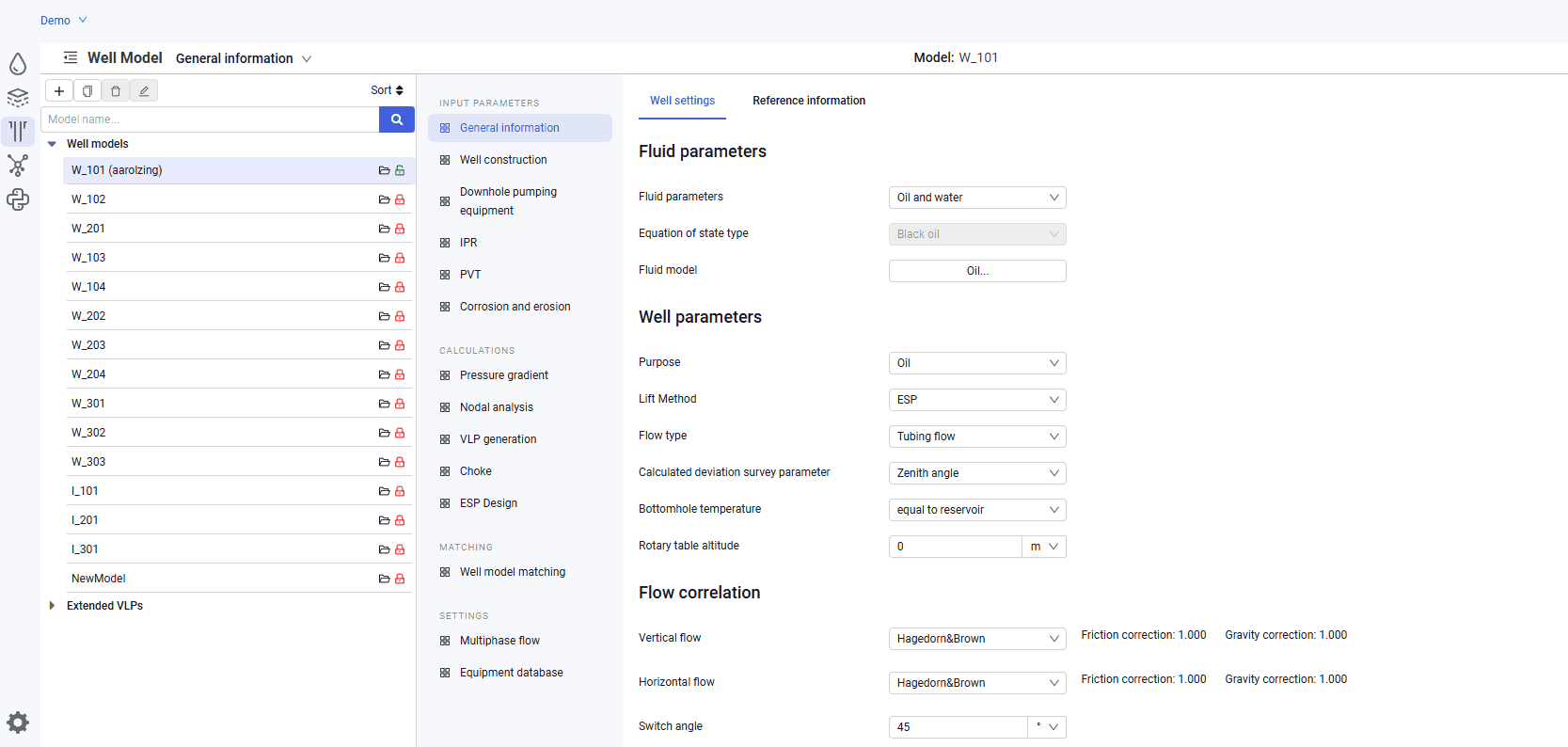The height and width of the screenshot is (747, 1568).
Task: Click the copy model icon
Action: coord(87,91)
